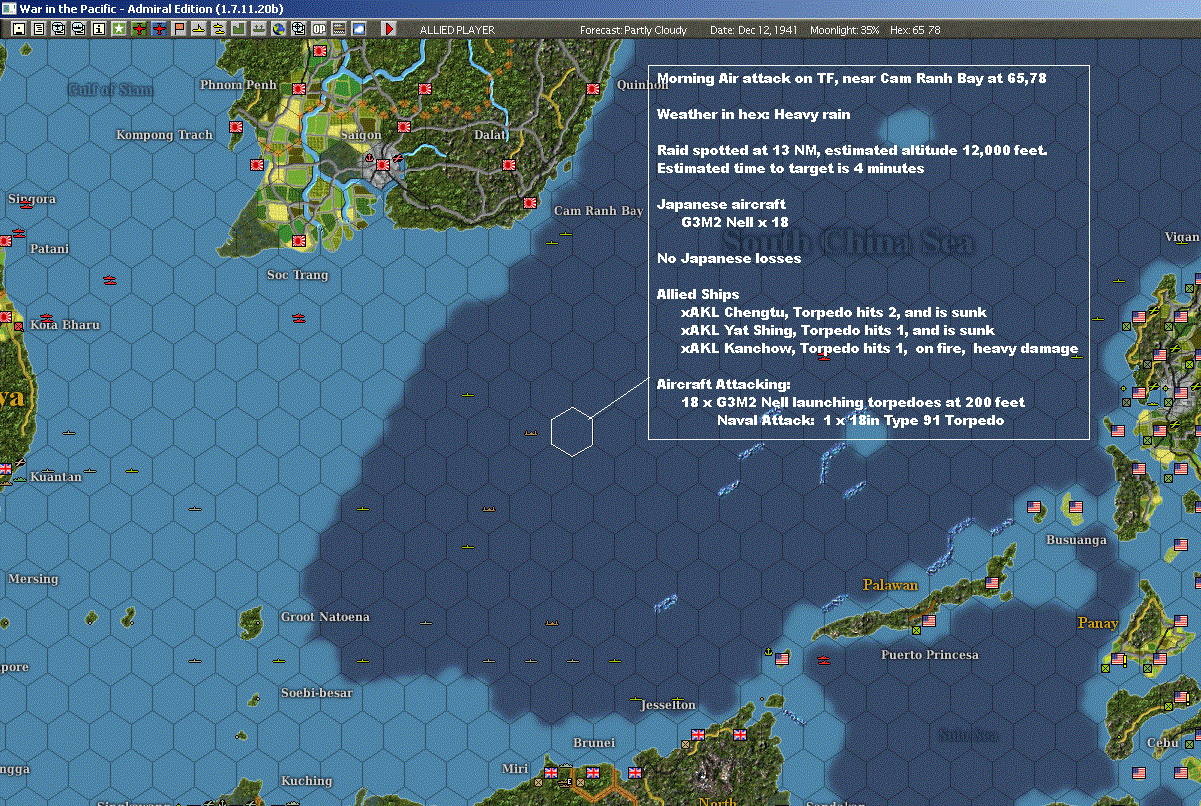Click 'Naval Attack: 1 x 18in Type 91 Torpedo'
Screen dimensions: 1201x806
(860, 420)
